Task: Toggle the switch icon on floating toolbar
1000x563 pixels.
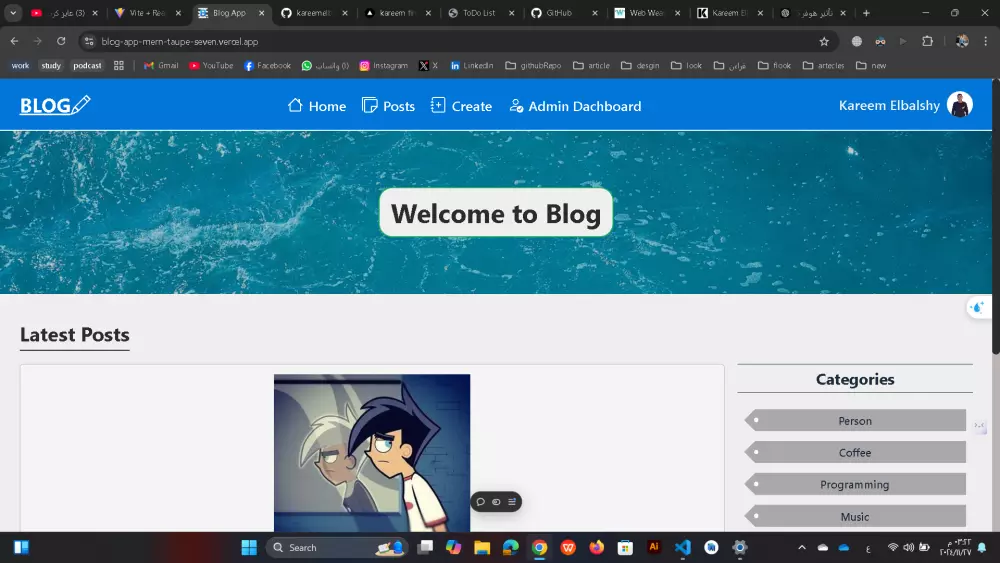Action: click(496, 502)
